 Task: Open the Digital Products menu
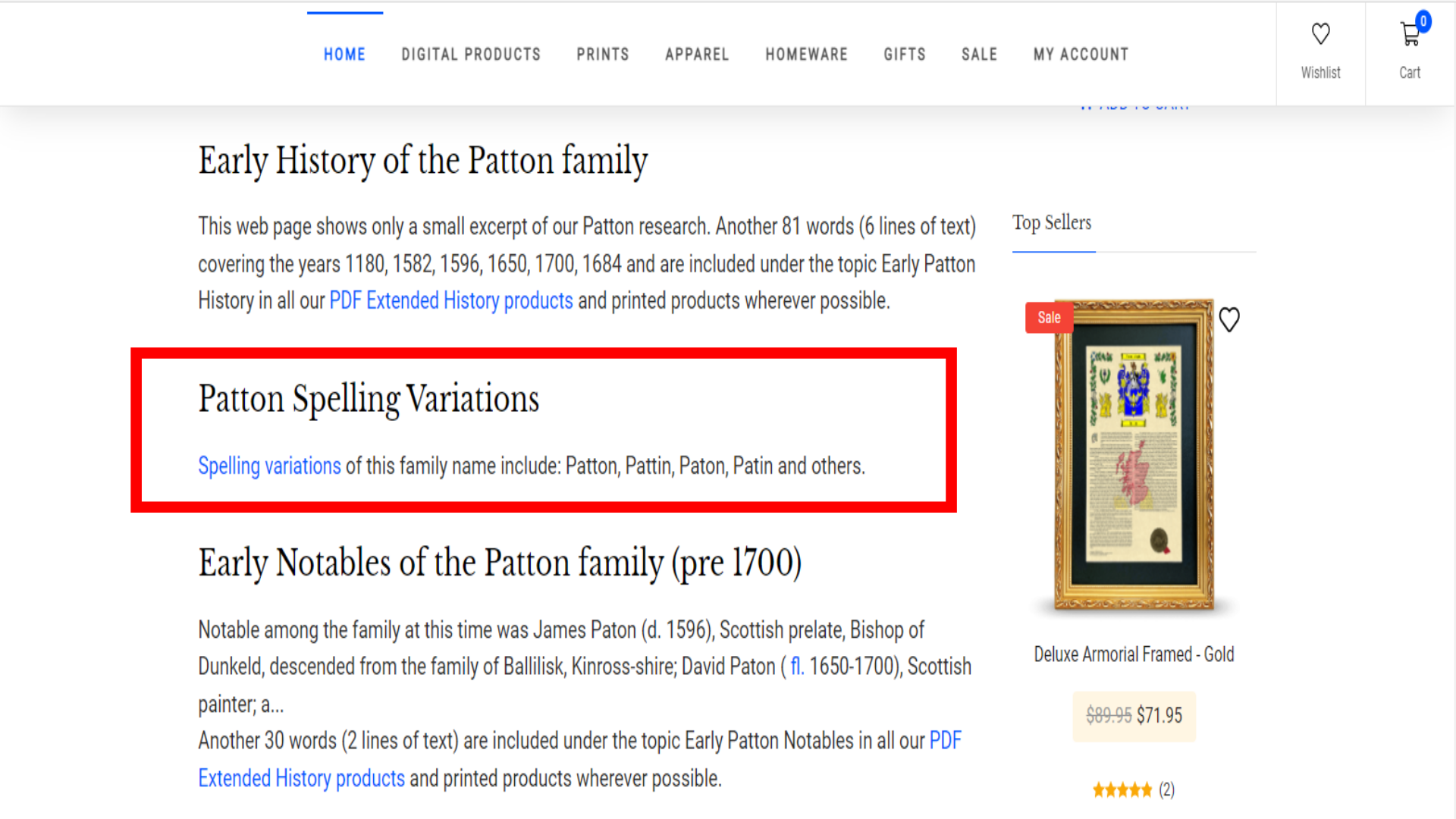pos(471,55)
